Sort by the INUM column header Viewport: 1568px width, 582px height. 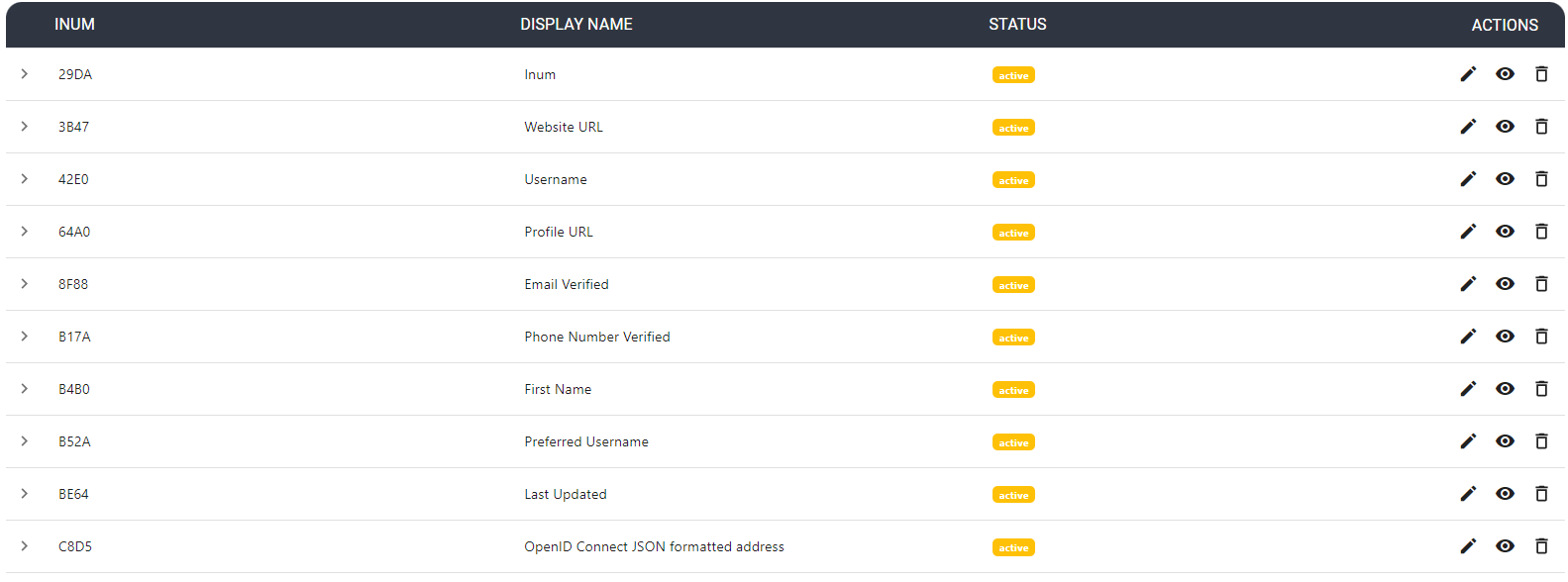click(x=74, y=25)
